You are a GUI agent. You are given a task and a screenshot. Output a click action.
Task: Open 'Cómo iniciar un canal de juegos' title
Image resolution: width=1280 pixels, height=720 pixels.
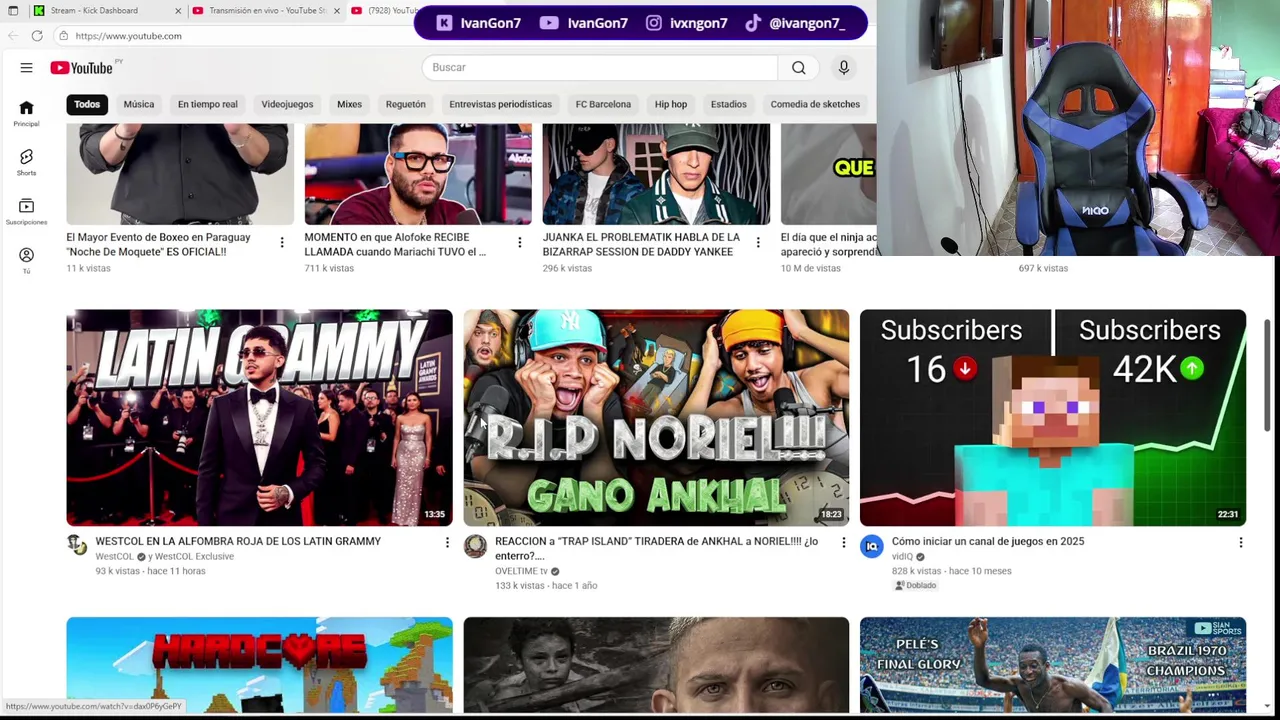988,541
